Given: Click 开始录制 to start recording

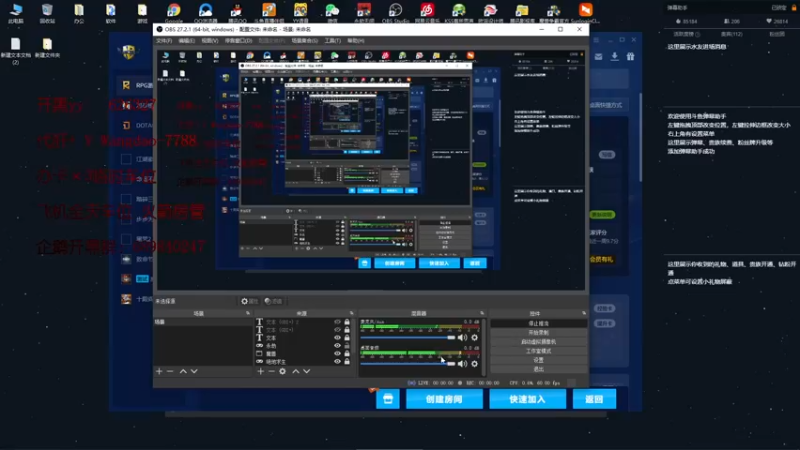Looking at the screenshot, I should click(x=538, y=333).
